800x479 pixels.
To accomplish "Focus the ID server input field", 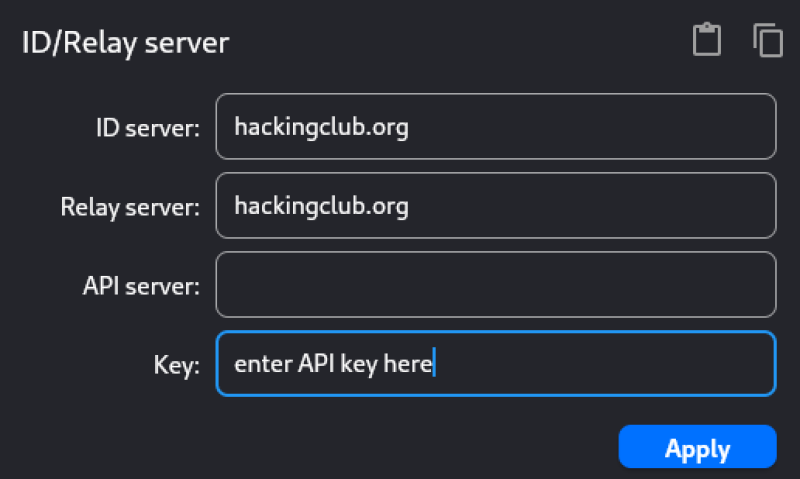I will [496, 127].
